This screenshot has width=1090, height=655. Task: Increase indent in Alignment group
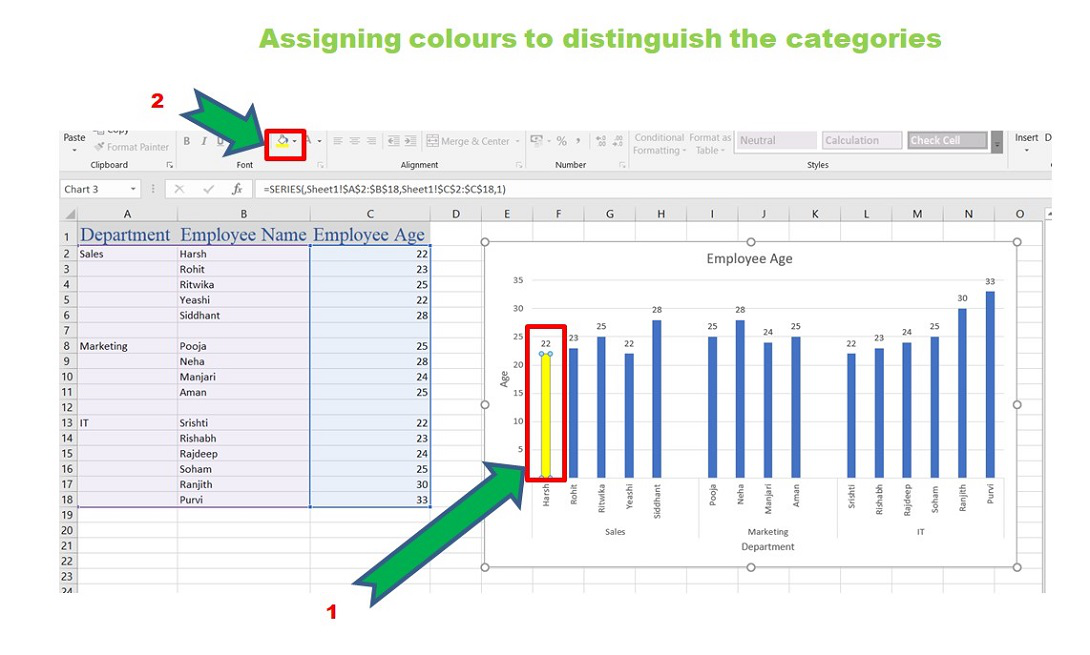[410, 140]
